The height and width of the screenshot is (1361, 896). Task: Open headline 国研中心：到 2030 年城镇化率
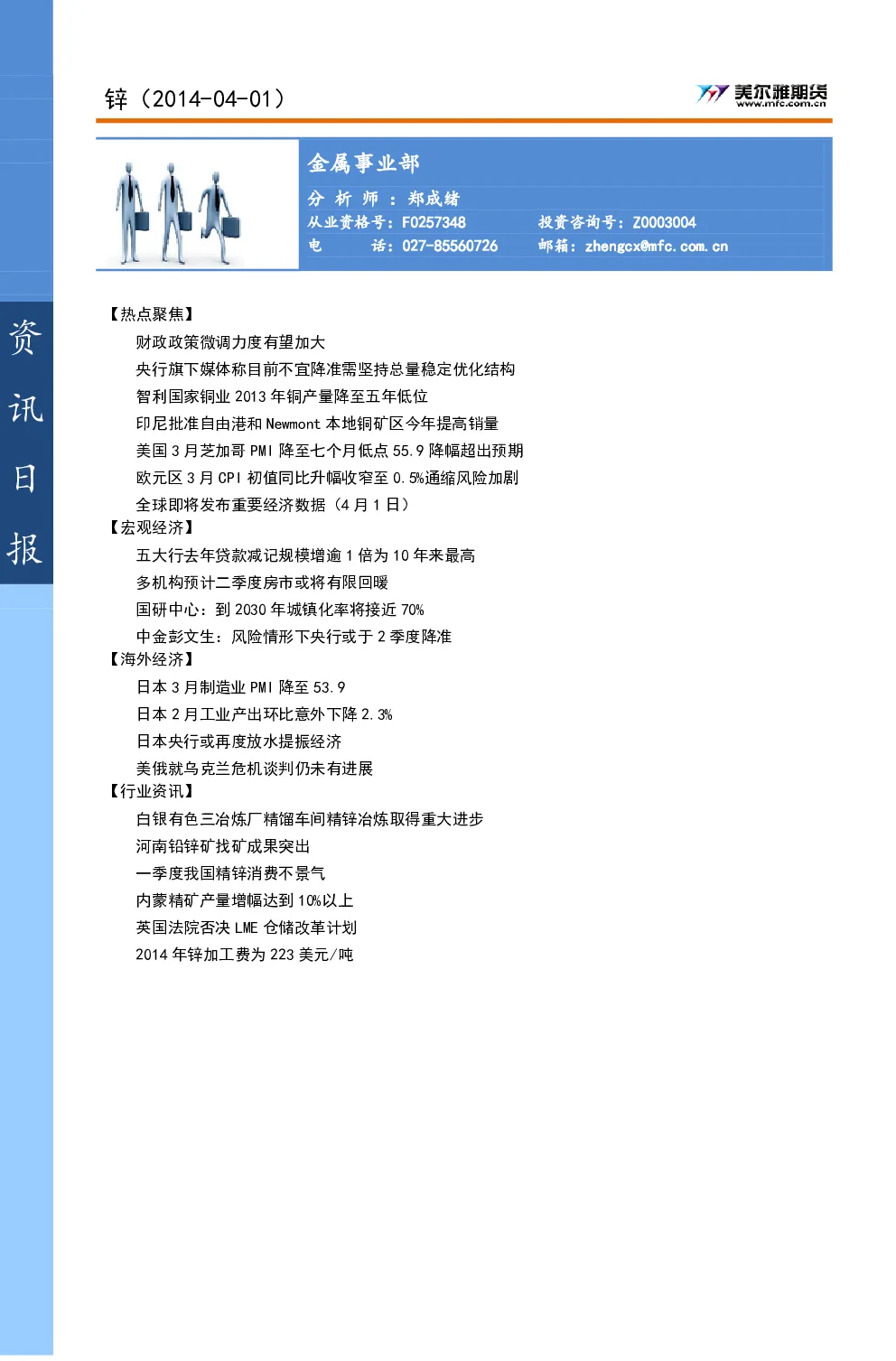point(280,610)
